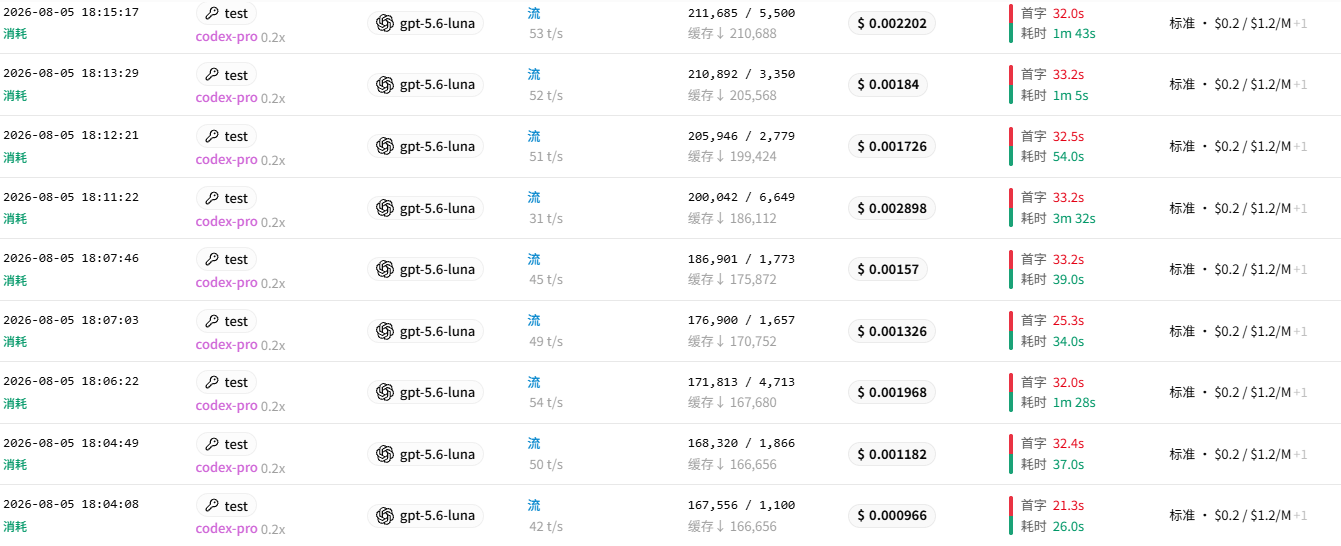The image size is (1341, 546).
Task: Click the red-green latency bar beside 首字 25.3s
Action: (x=1011, y=331)
